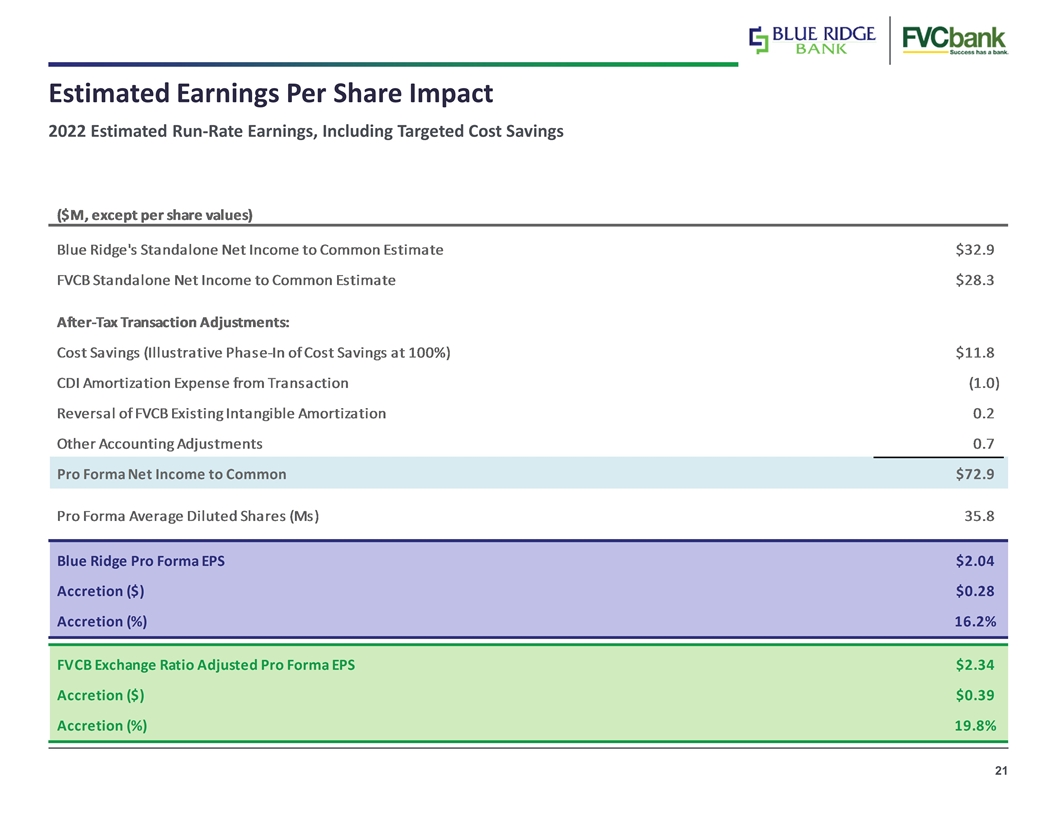Image resolution: width=1056 pixels, height=816 pixels.
Task: Select the Estimated Earnings Per Share Impact title
Action: (x=271, y=93)
